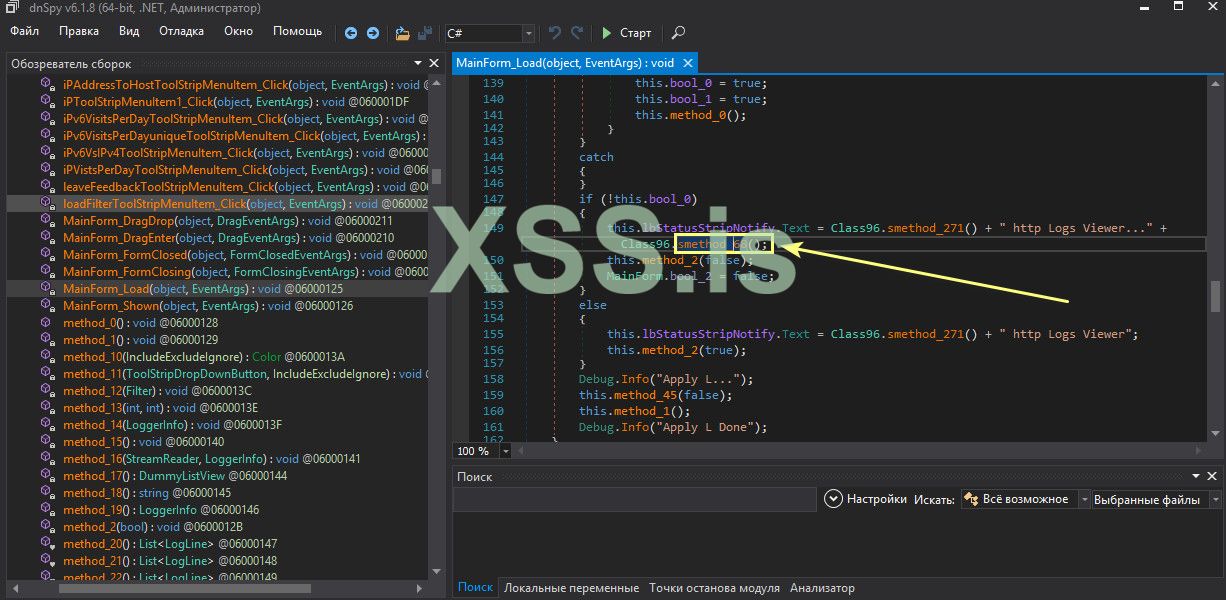Expand the Настройки search options
The height and width of the screenshot is (600, 1226).
pos(834,499)
